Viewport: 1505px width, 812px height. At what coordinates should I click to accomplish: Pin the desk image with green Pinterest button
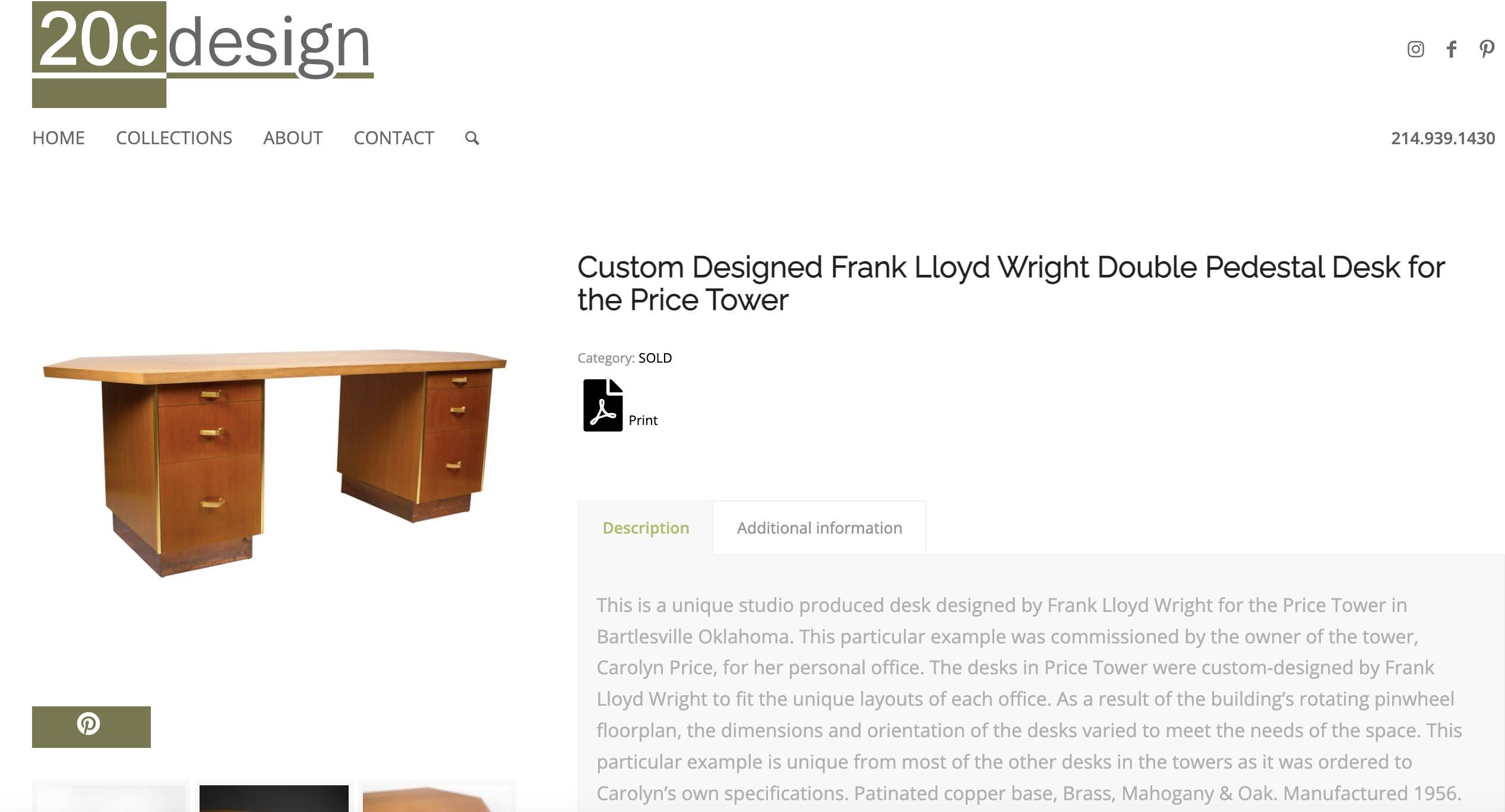click(91, 727)
